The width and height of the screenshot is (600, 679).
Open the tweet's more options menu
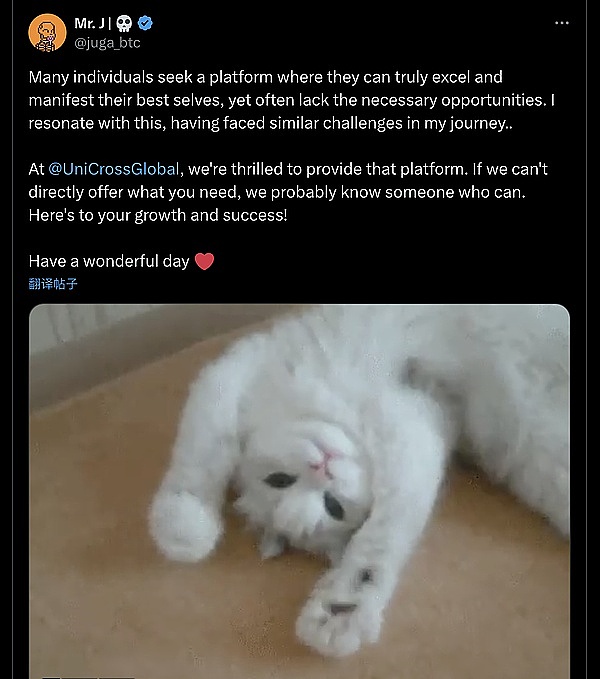click(562, 22)
